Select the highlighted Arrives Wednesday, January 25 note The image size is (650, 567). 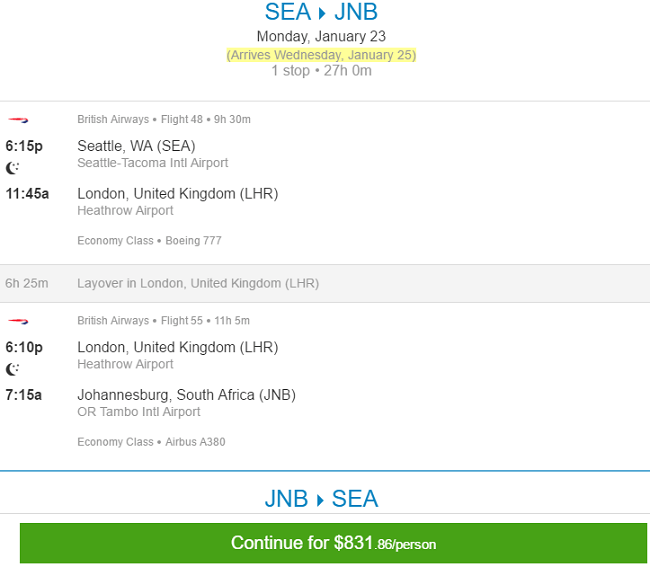(321, 55)
